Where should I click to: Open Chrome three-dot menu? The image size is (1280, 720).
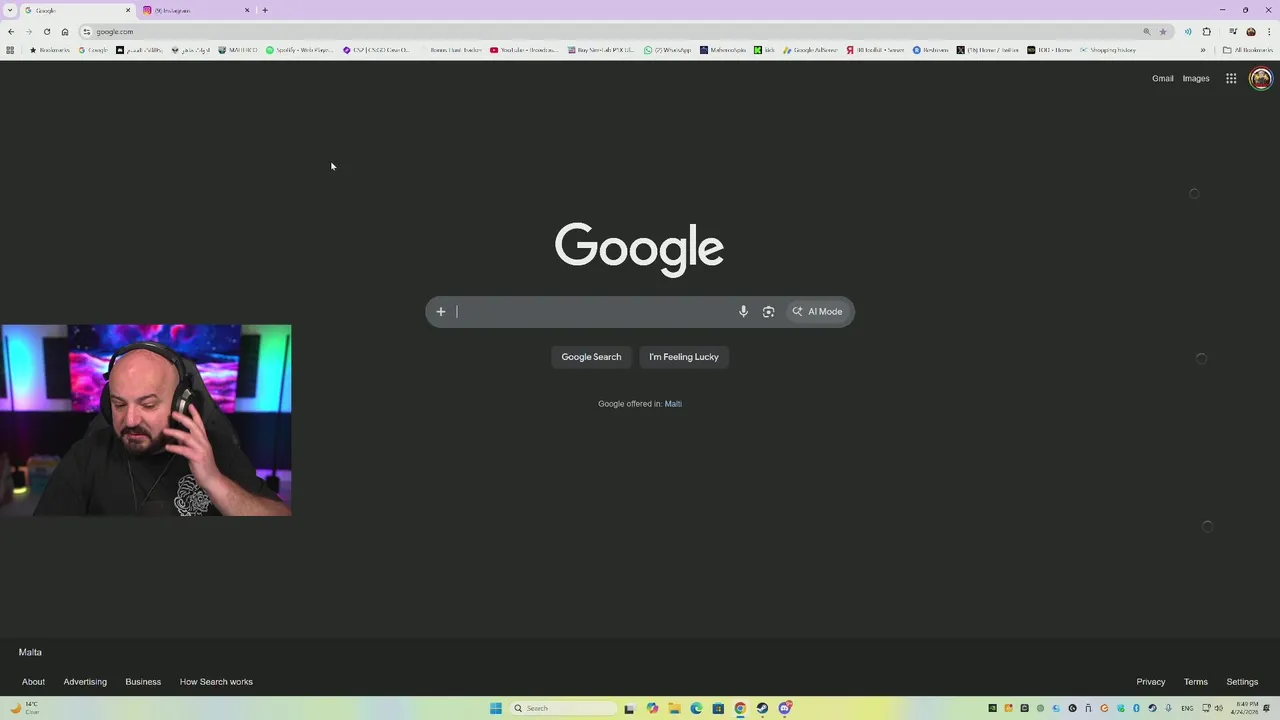[x=1269, y=31]
